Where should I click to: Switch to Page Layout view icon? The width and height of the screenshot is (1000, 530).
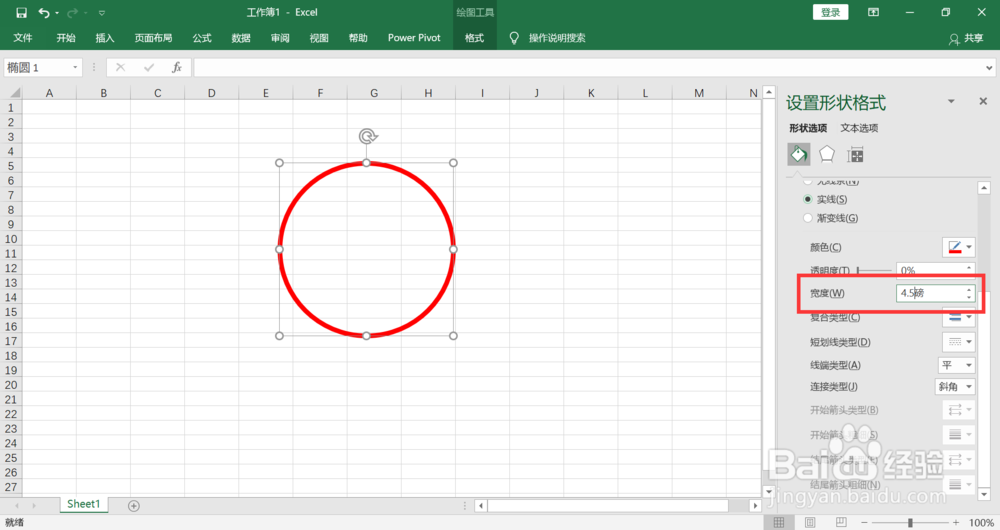tap(810, 522)
